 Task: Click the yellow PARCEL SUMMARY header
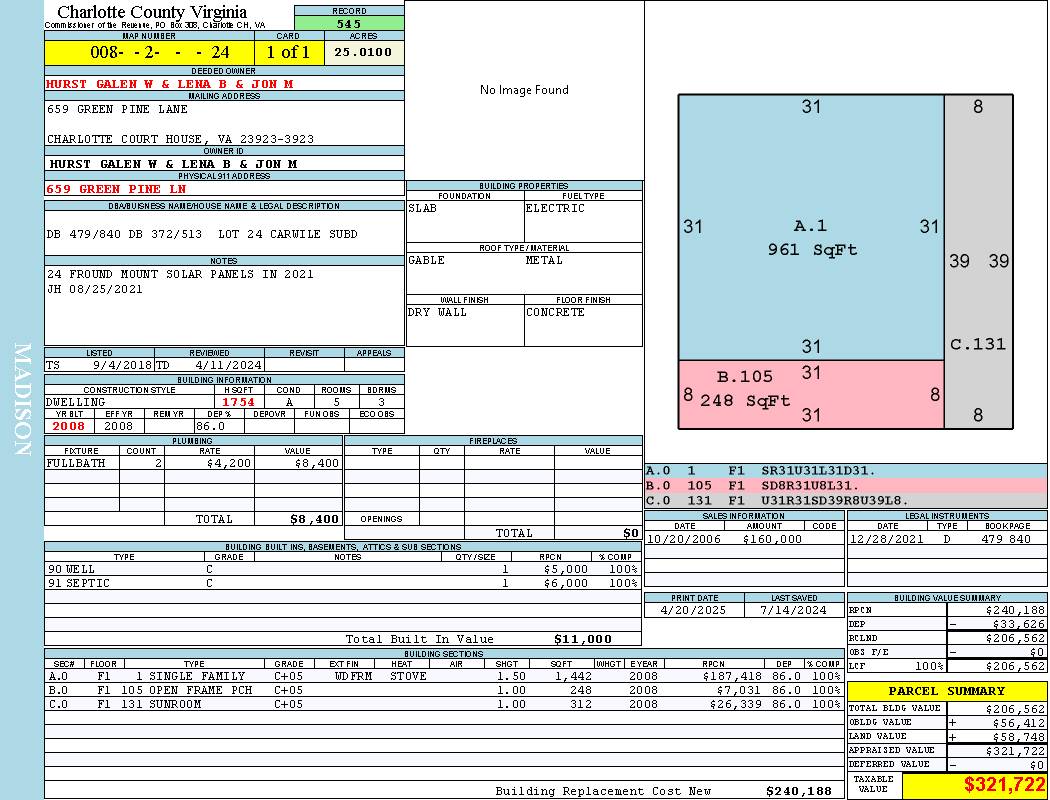pos(946,691)
